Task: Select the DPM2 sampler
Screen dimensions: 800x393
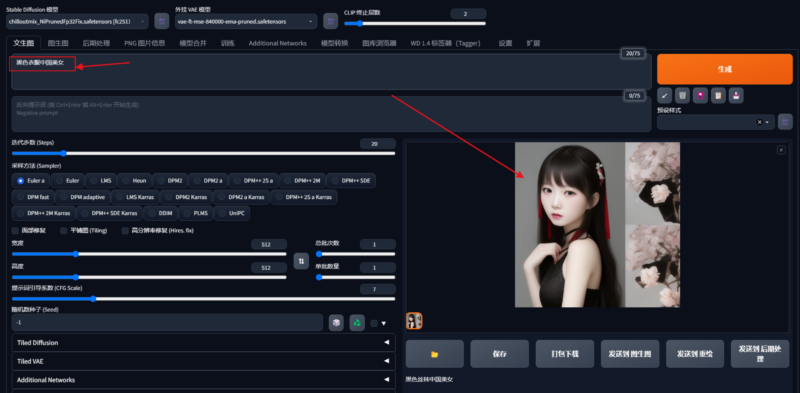Action: (170, 181)
